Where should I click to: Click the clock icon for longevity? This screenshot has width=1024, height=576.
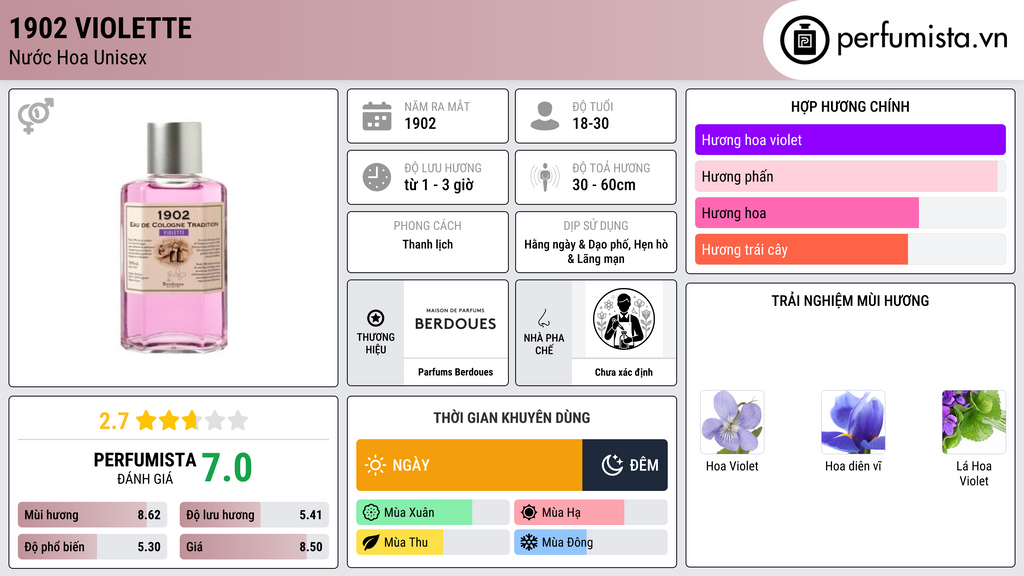(x=377, y=178)
